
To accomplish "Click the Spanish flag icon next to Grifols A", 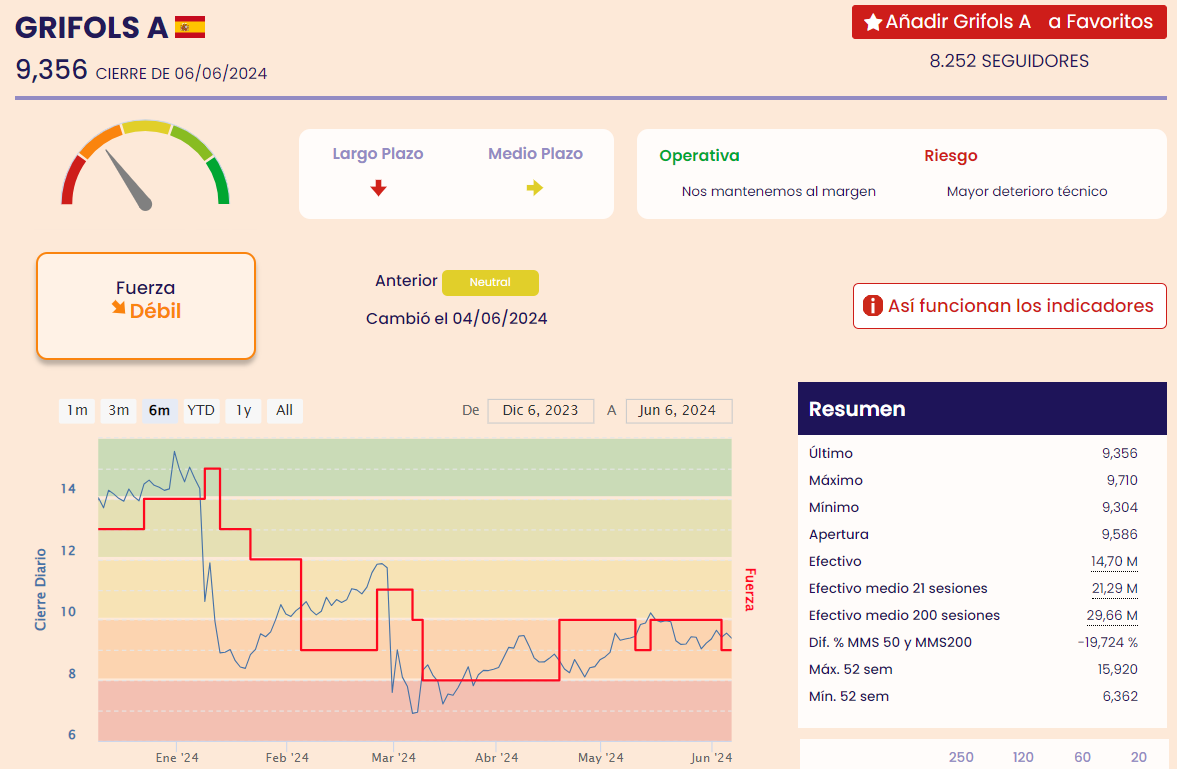I will tap(190, 28).
